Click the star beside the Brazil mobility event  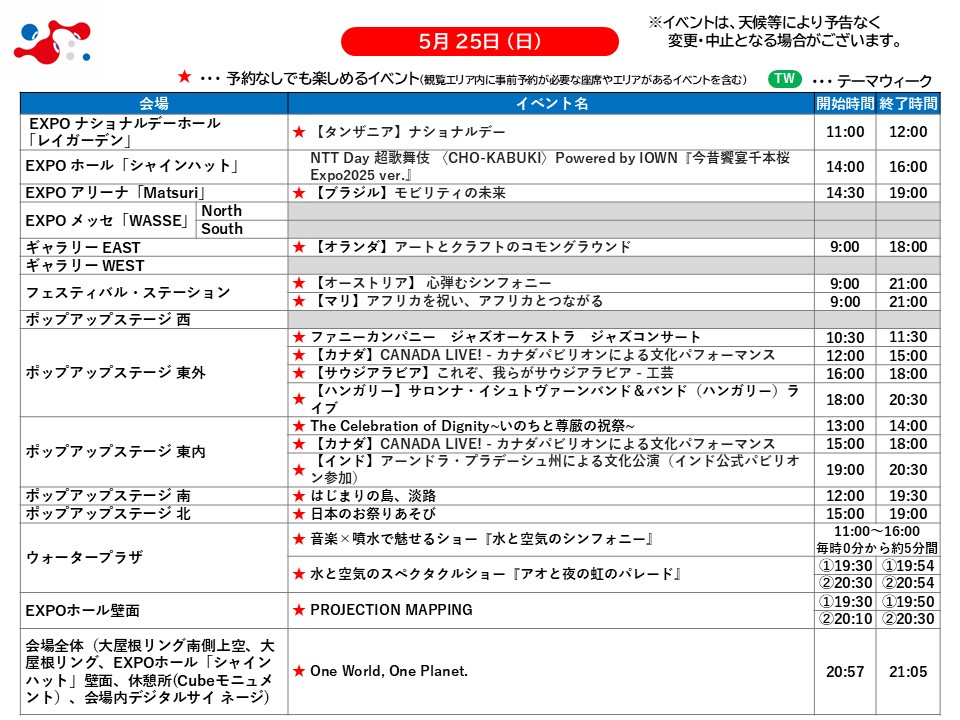click(298, 192)
